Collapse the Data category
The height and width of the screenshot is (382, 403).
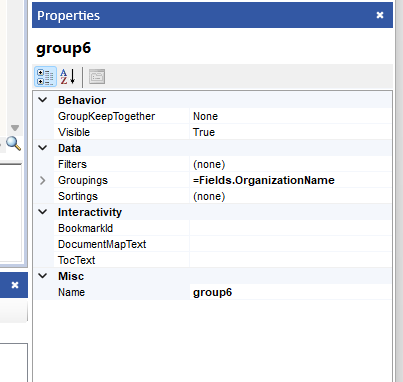(43, 148)
